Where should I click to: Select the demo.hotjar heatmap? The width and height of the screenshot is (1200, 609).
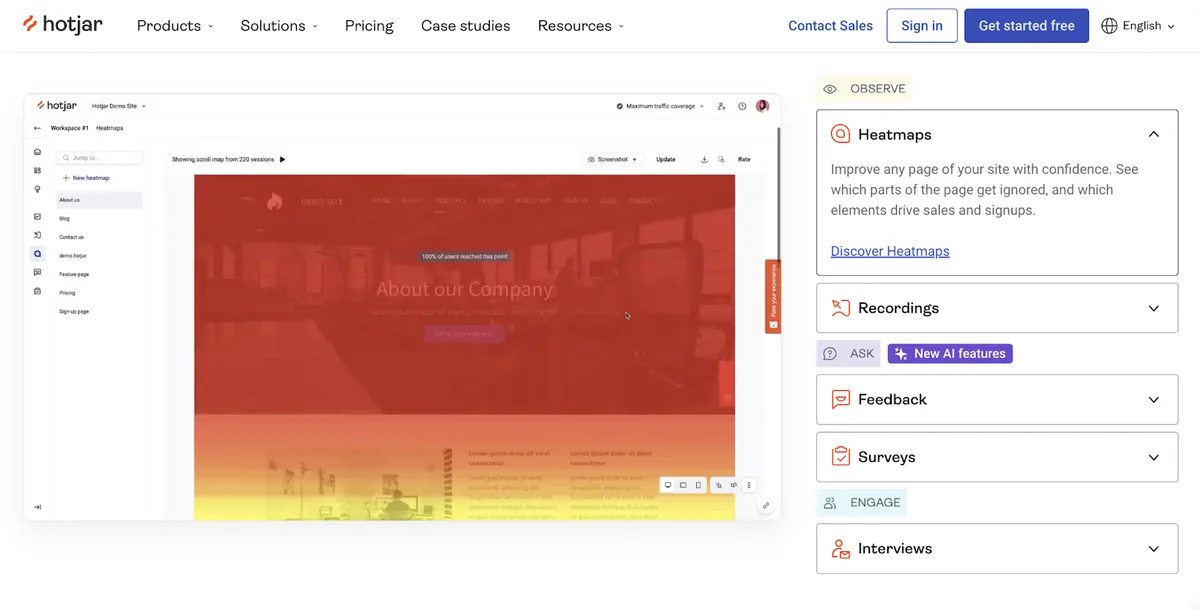click(73, 256)
